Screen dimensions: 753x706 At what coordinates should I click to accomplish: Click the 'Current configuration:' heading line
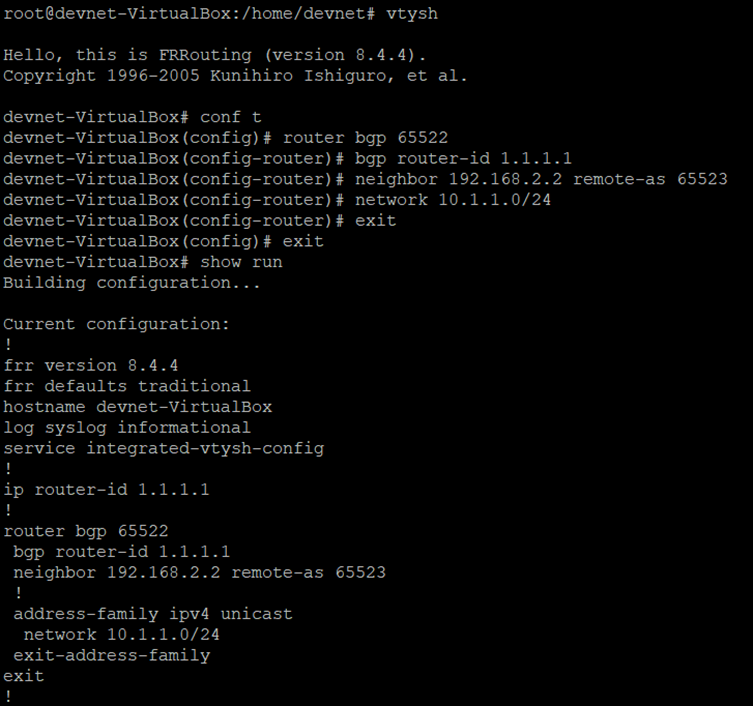[x=116, y=325]
